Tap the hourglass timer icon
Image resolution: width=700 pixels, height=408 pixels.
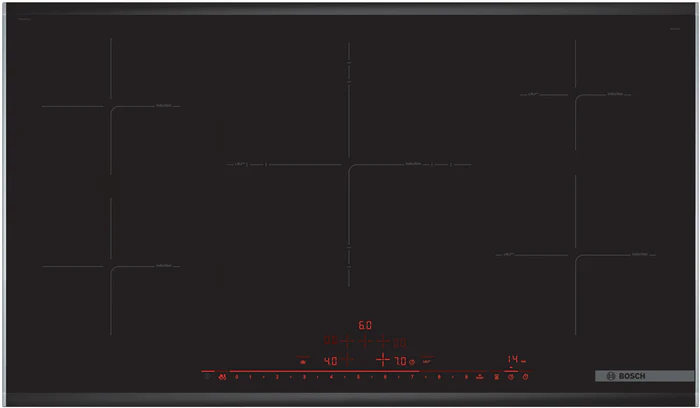(495, 377)
